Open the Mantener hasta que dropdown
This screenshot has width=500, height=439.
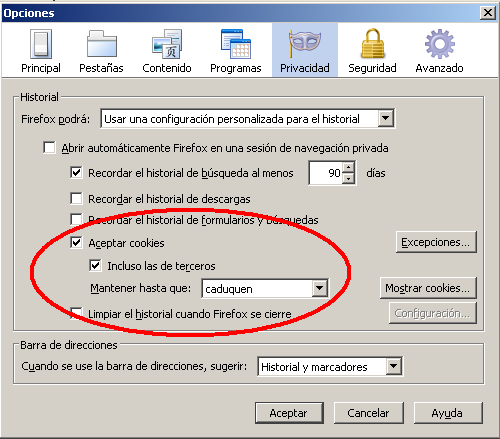click(x=319, y=288)
